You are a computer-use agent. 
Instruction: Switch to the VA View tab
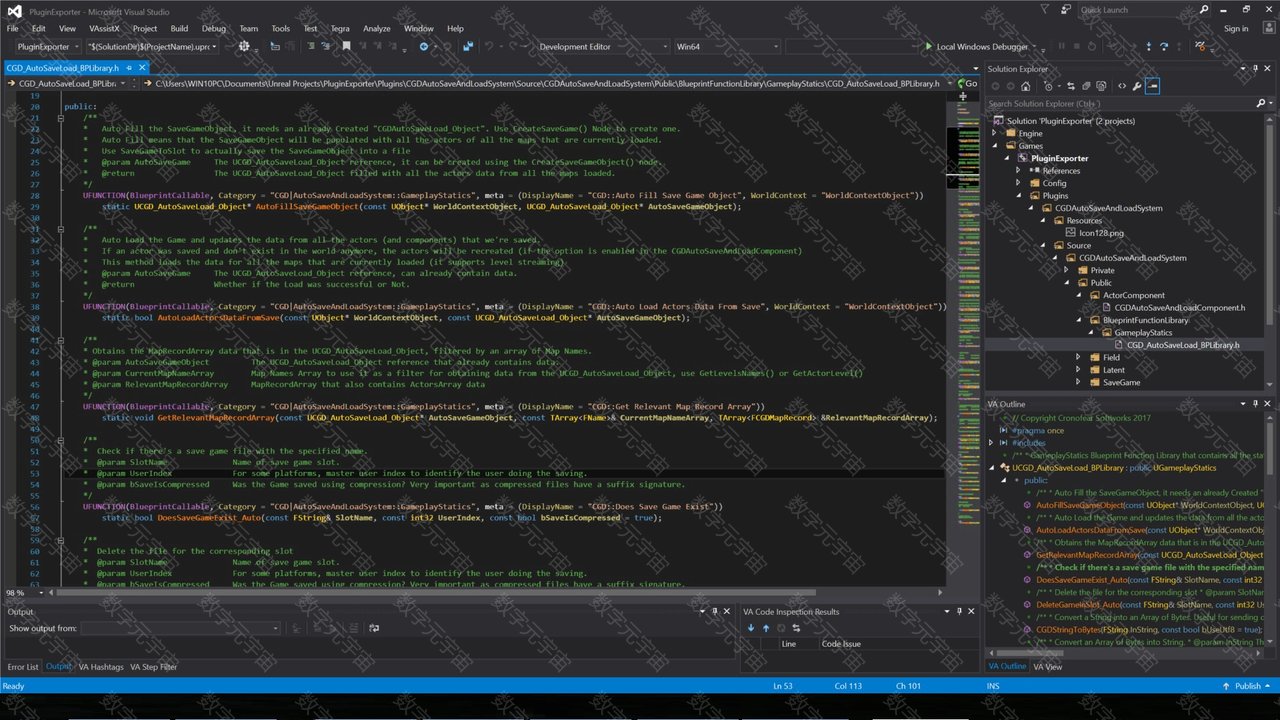(1048, 667)
